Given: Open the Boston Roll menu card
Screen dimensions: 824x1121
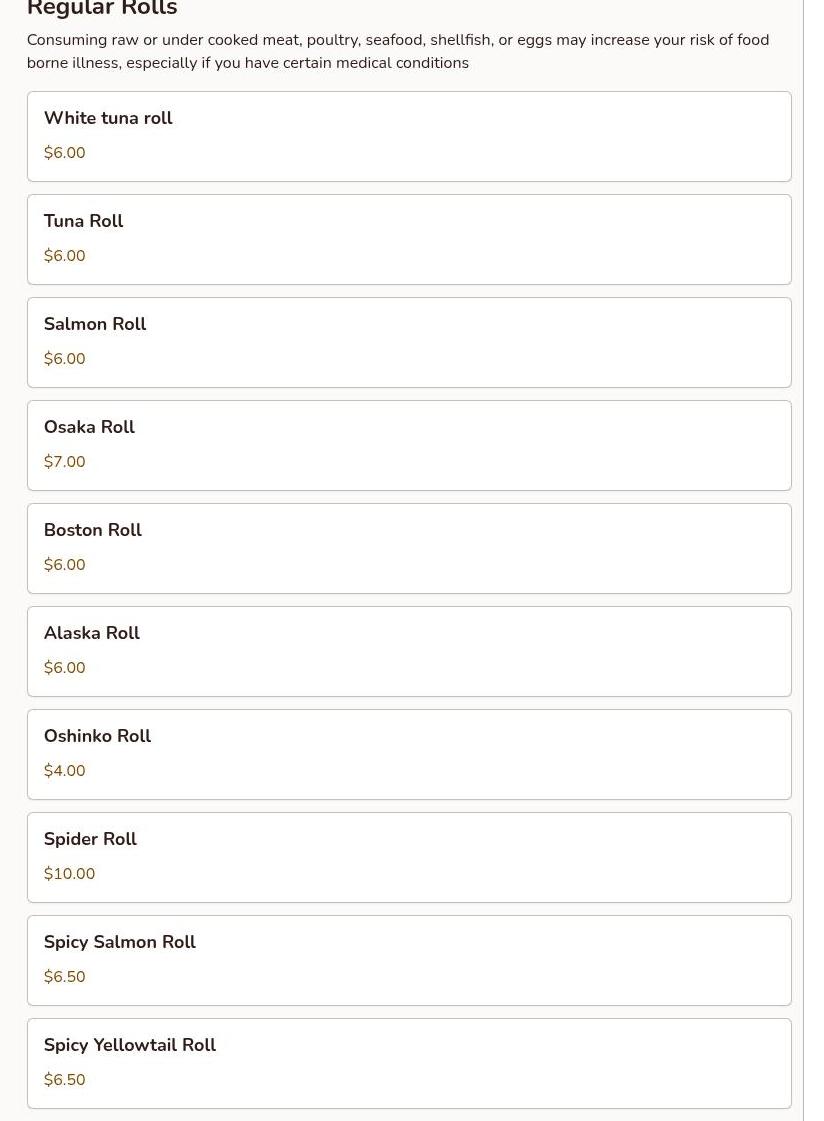Looking at the screenshot, I should pos(409,548).
